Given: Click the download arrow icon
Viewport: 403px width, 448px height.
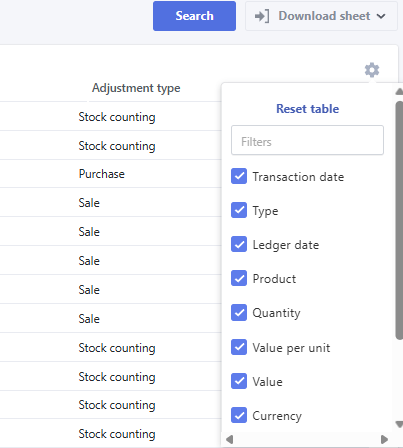Looking at the screenshot, I should (x=262, y=16).
